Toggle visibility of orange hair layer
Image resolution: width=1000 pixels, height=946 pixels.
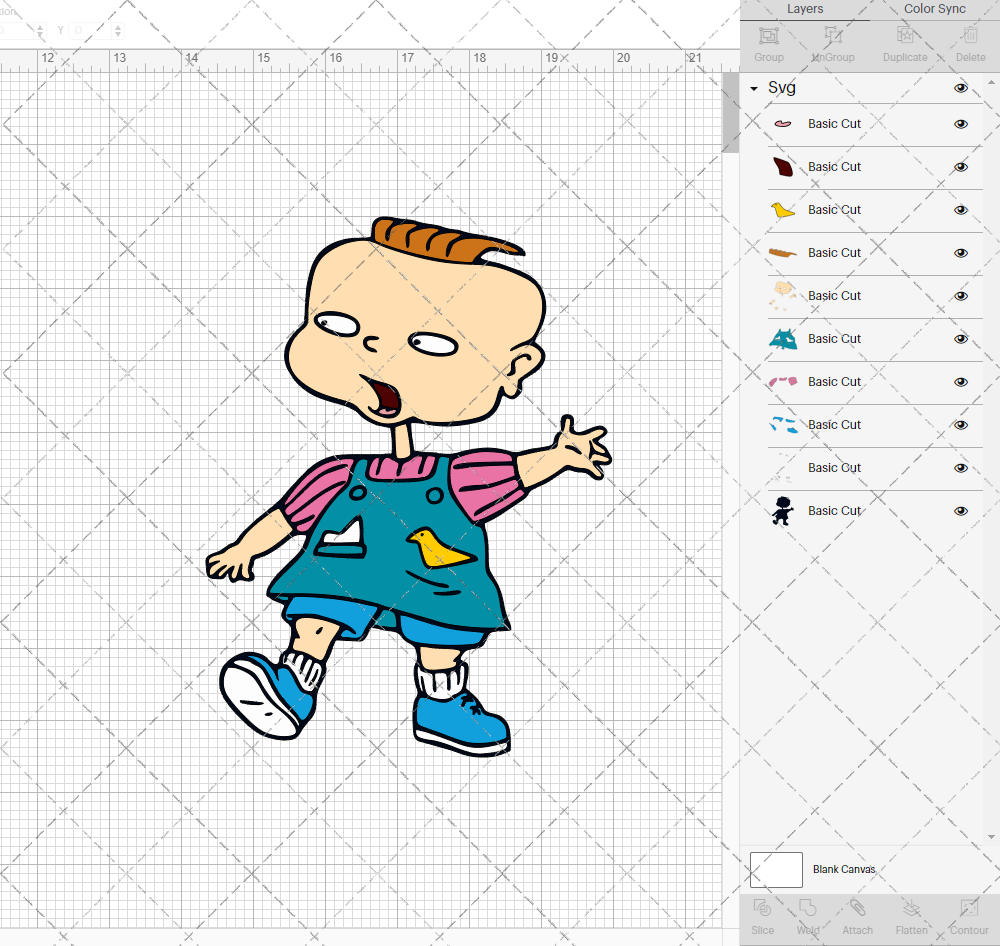[961, 253]
